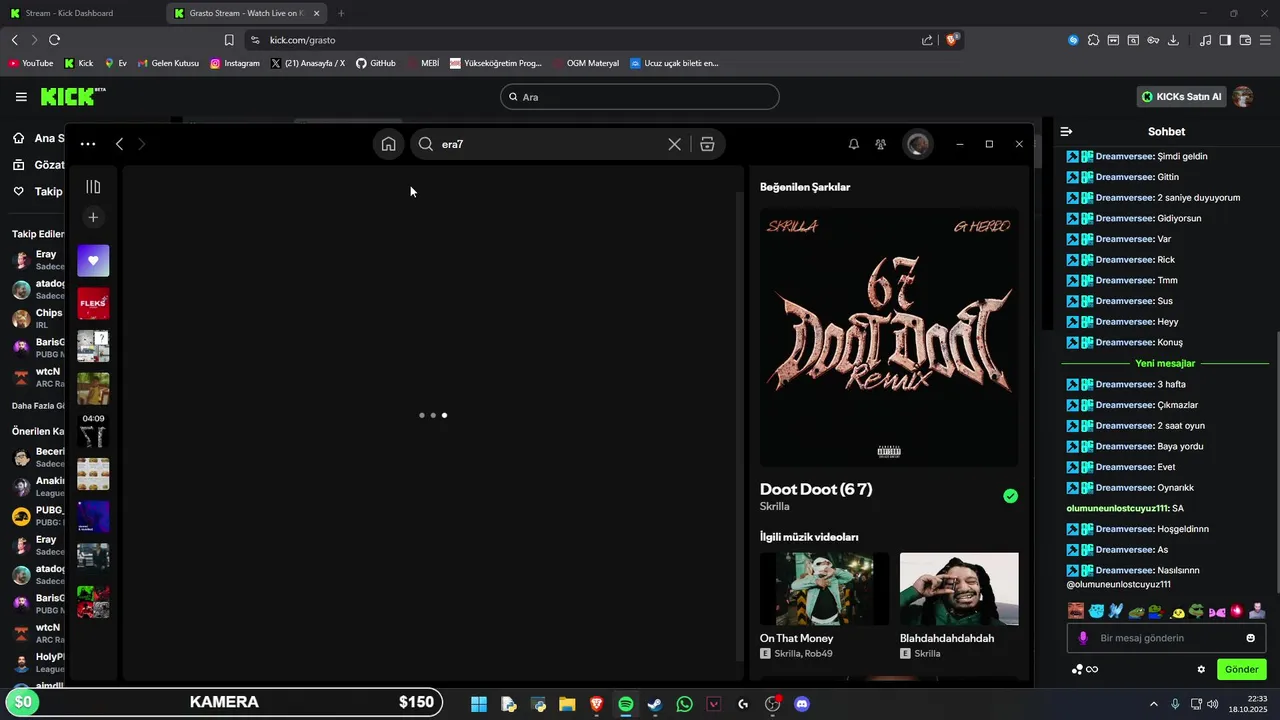Play the Blahdahdahdahdah music video
Screen dimensions: 1280x720
coord(959,589)
